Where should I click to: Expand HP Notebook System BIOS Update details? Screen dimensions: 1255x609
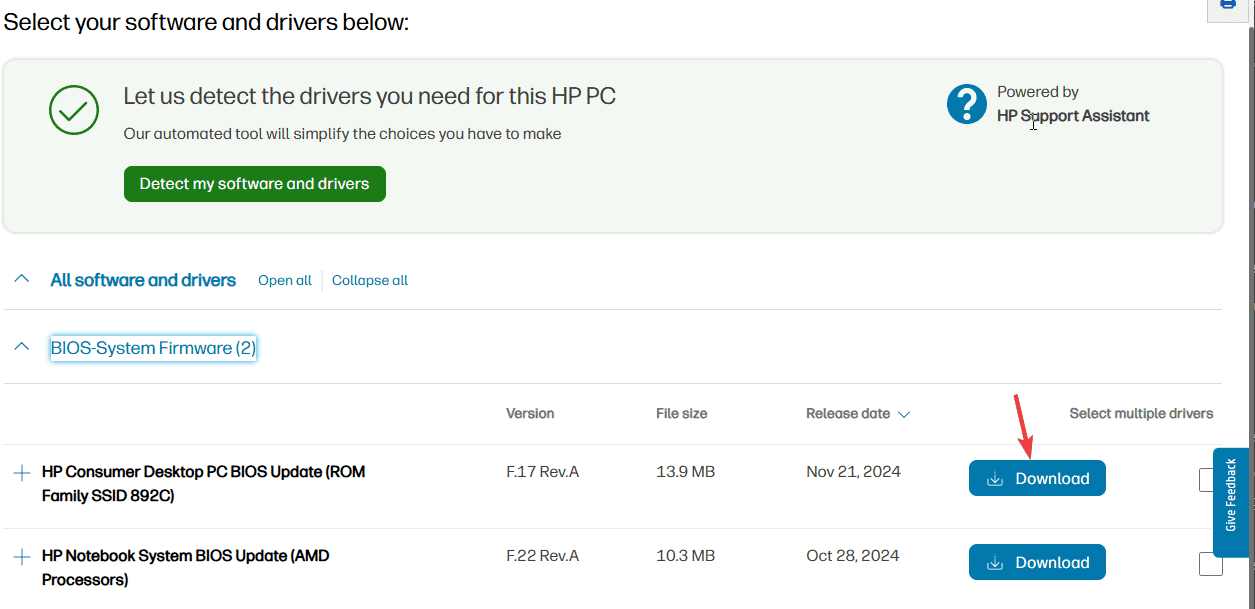point(22,557)
